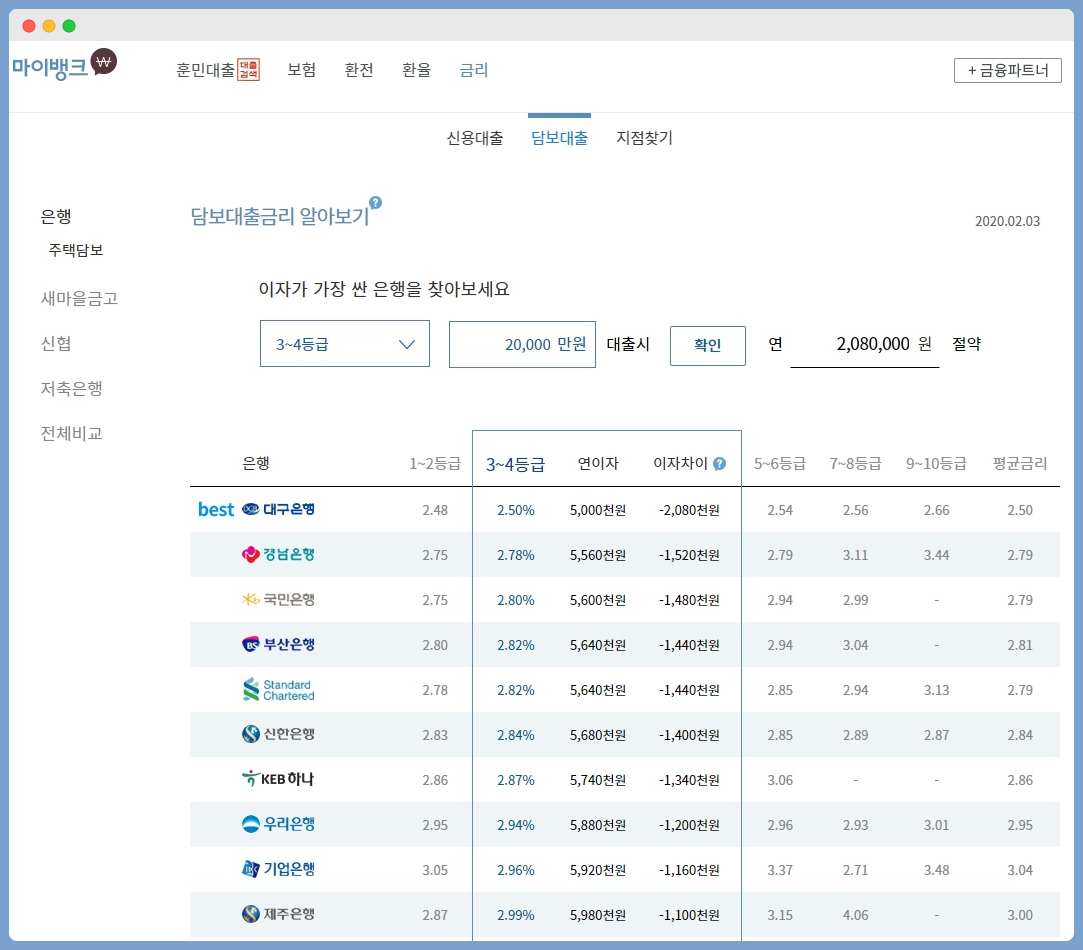
Task: Open the 환율 menu
Action: (416, 70)
